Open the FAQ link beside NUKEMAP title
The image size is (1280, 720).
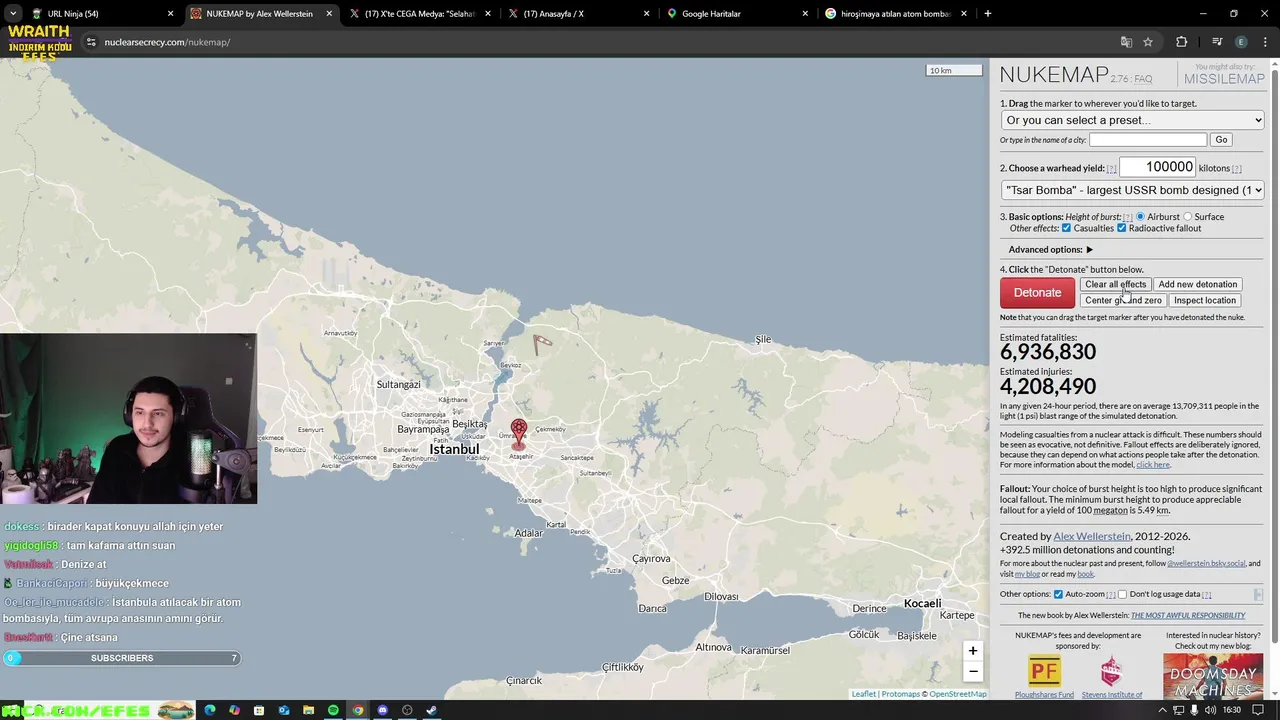click(1143, 79)
